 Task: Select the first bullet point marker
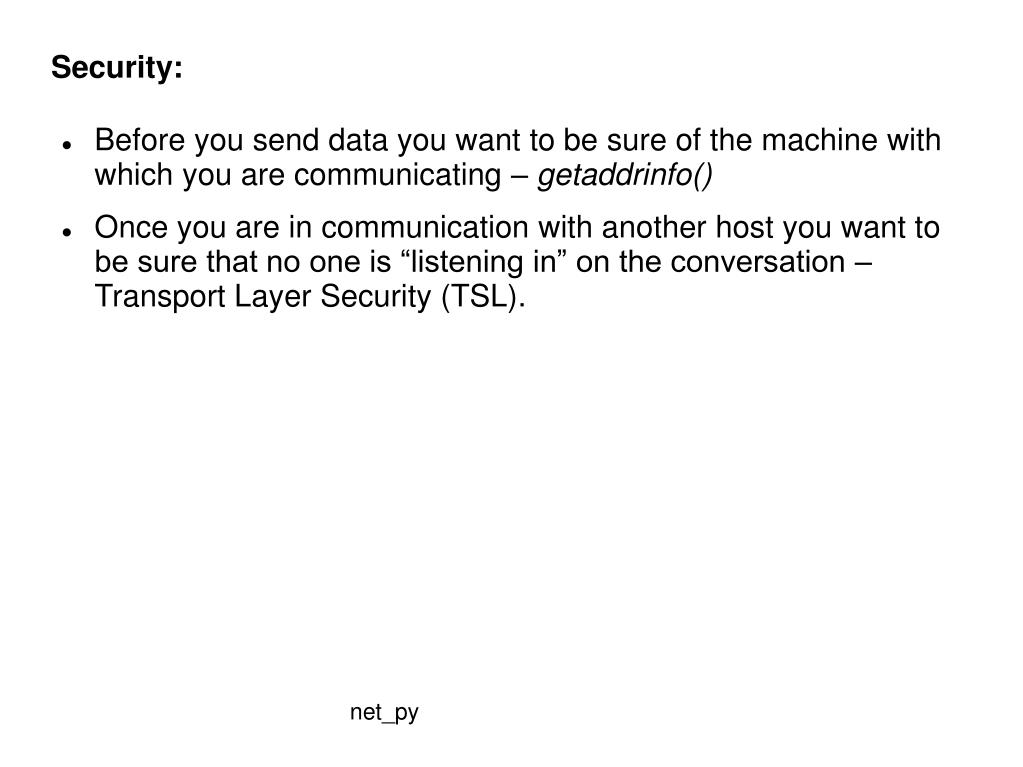pyautogui.click(x=67, y=145)
